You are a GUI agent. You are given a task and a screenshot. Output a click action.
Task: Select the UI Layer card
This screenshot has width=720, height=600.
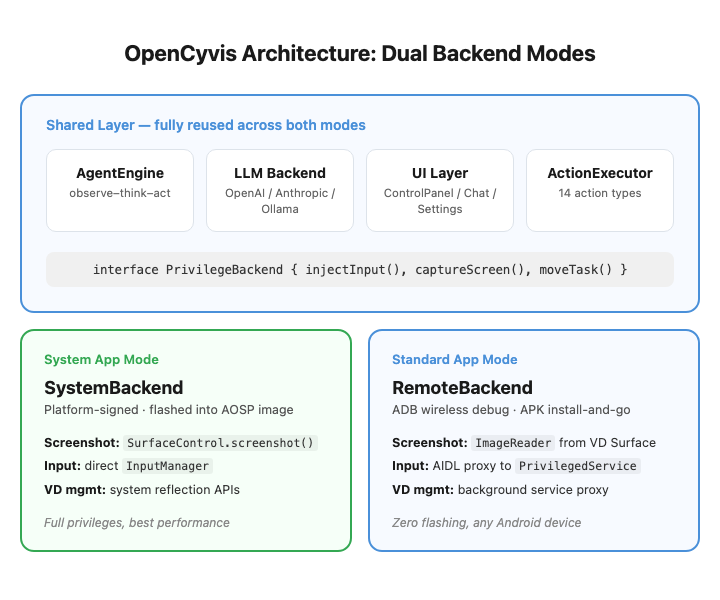(440, 191)
